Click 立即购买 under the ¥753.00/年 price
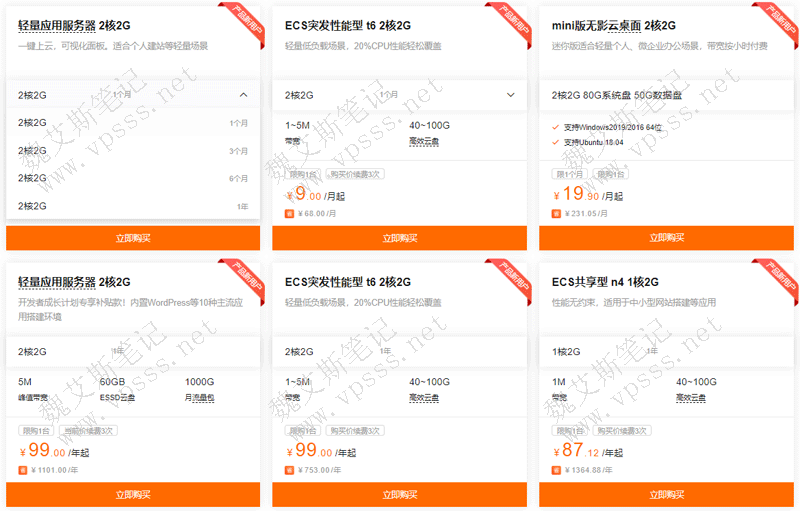The width and height of the screenshot is (800, 511). pyautogui.click(x=399, y=495)
